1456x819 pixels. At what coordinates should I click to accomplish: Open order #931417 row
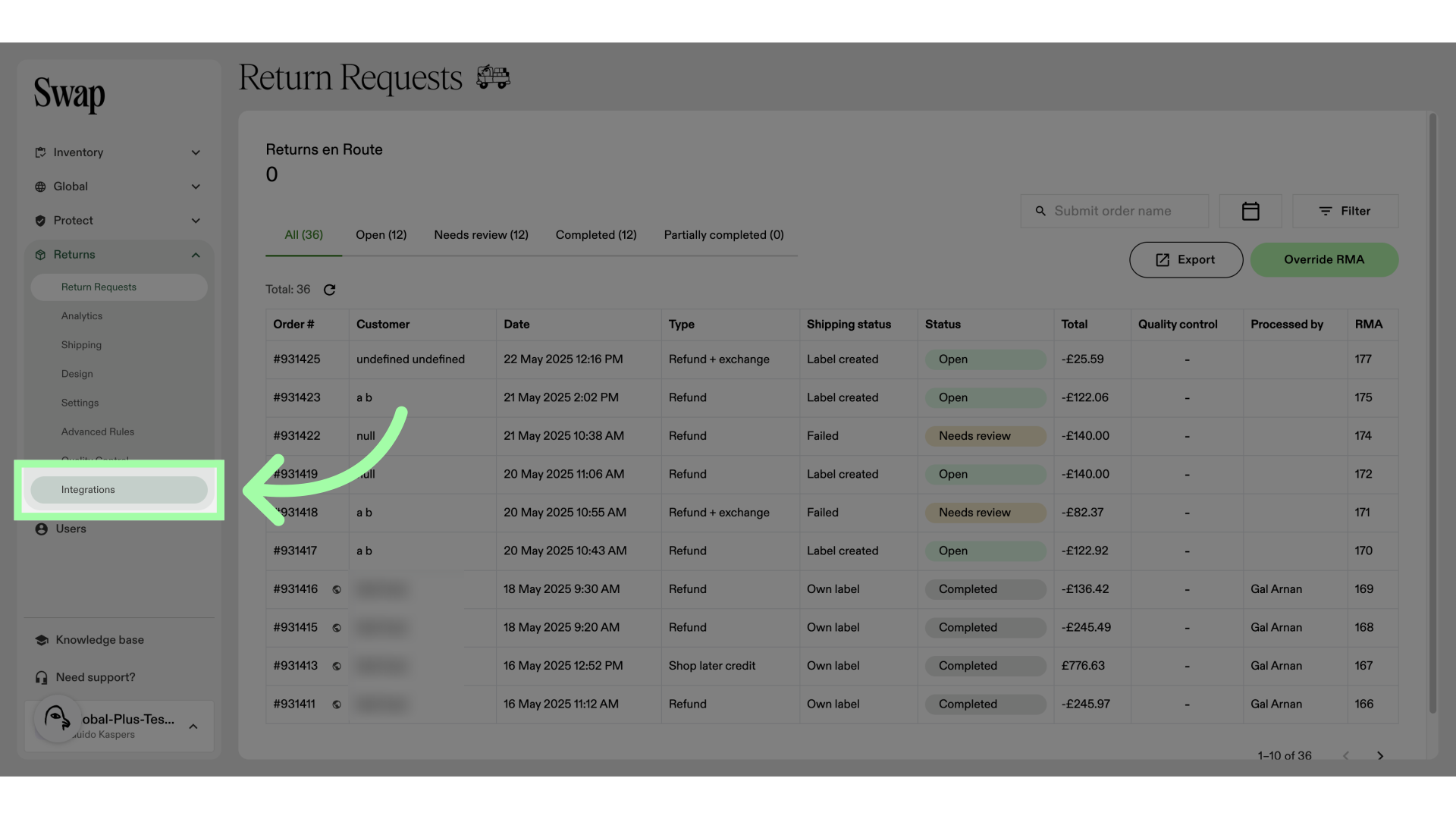(x=831, y=551)
